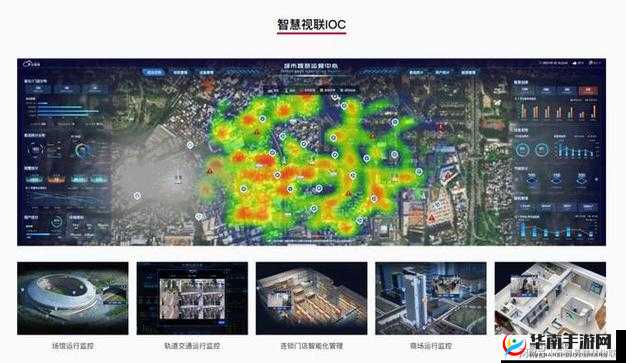The image size is (626, 363).
Task: Open the white floor-plan apartment thumbnail
Action: [550, 298]
